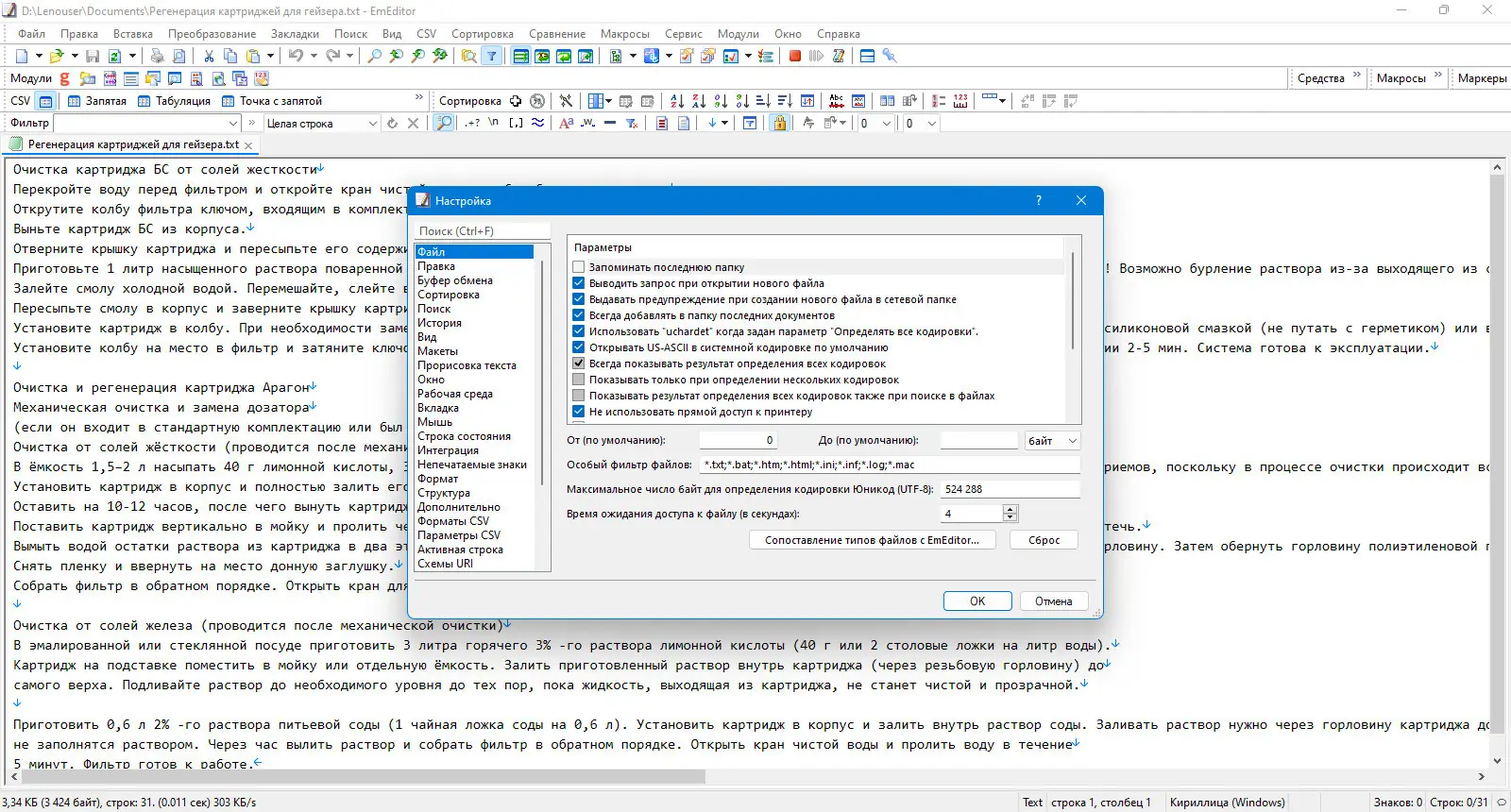Image resolution: width=1511 pixels, height=812 pixels.
Task: Click the special file filter input field
Action: (889, 465)
